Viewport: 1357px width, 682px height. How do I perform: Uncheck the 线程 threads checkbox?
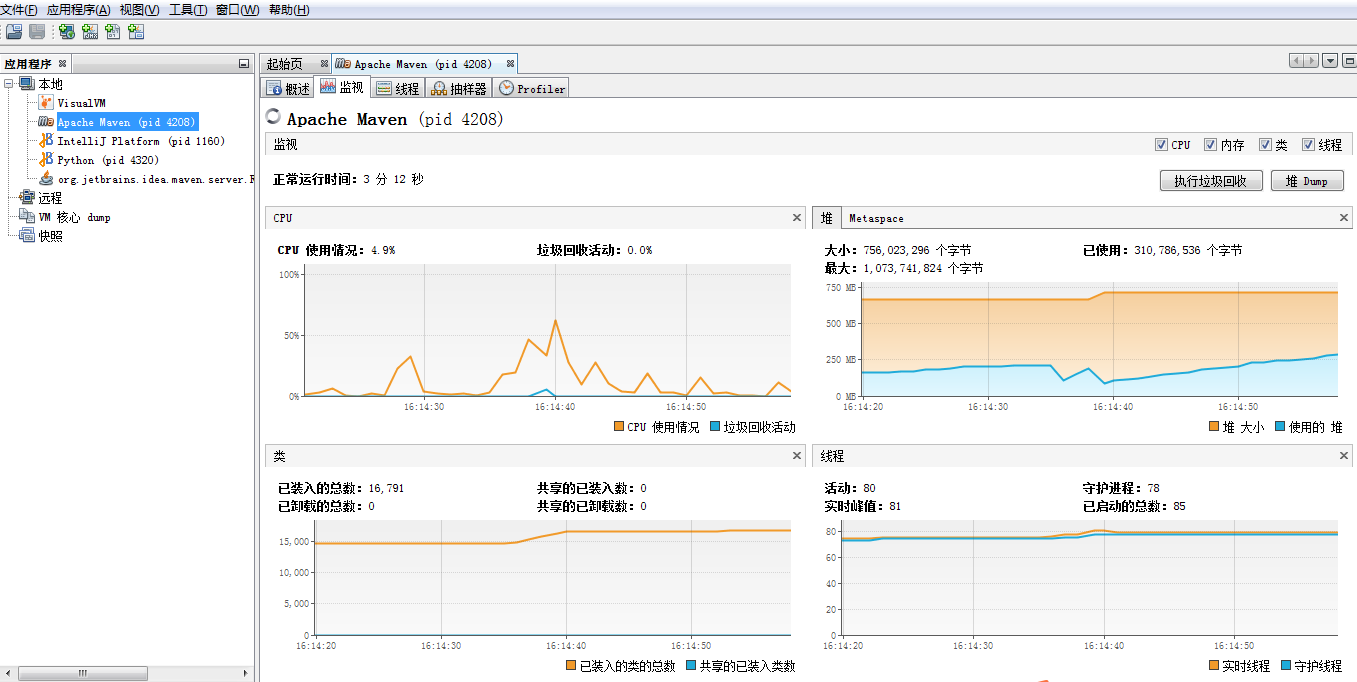(1308, 144)
